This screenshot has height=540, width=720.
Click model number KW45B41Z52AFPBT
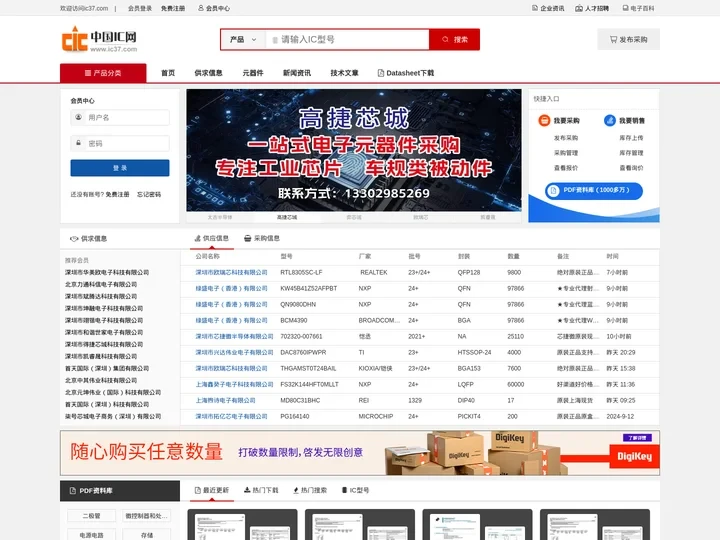309,288
